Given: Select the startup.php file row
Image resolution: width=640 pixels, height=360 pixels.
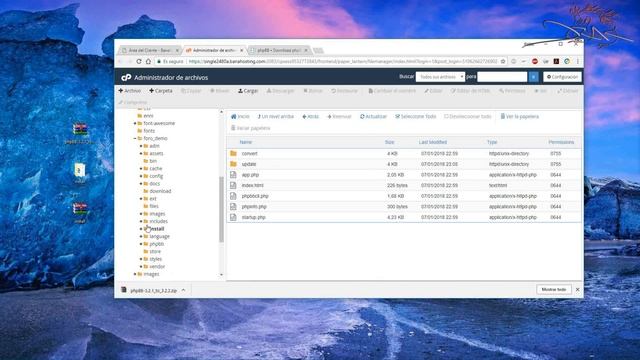Looking at the screenshot, I should (x=404, y=217).
